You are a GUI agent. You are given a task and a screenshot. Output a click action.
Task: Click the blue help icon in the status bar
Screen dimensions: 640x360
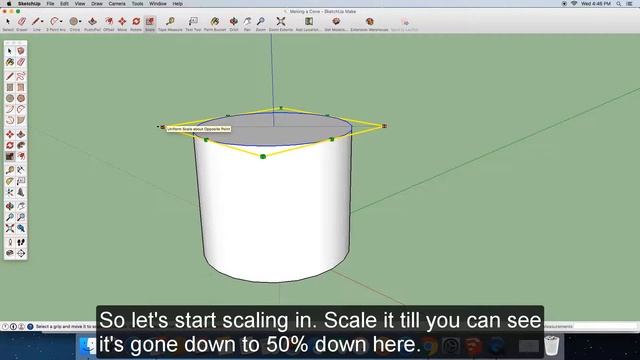tap(30, 327)
